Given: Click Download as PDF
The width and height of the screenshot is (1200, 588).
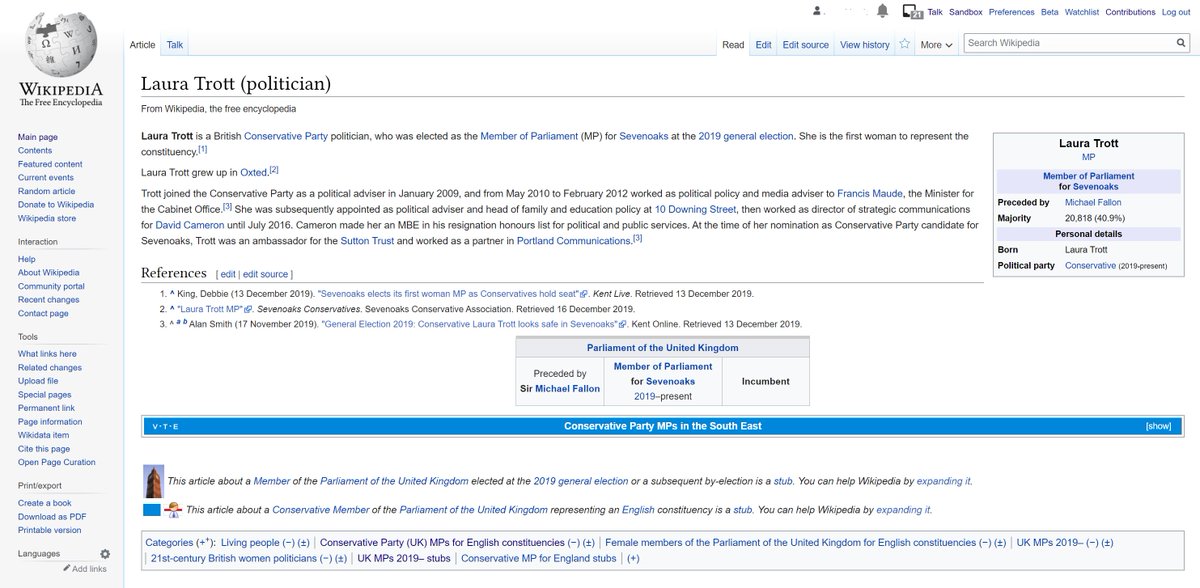Looking at the screenshot, I should (50, 516).
